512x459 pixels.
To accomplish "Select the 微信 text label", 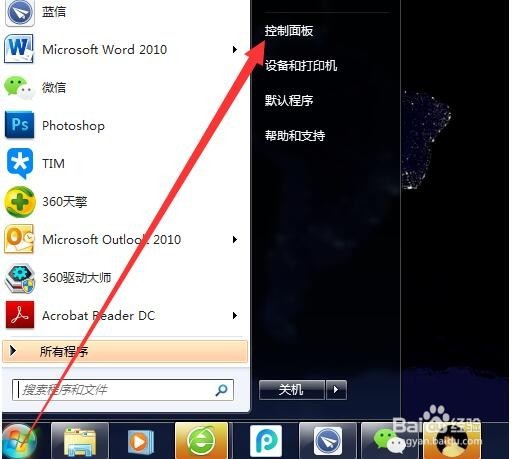I will pyautogui.click(x=54, y=88).
